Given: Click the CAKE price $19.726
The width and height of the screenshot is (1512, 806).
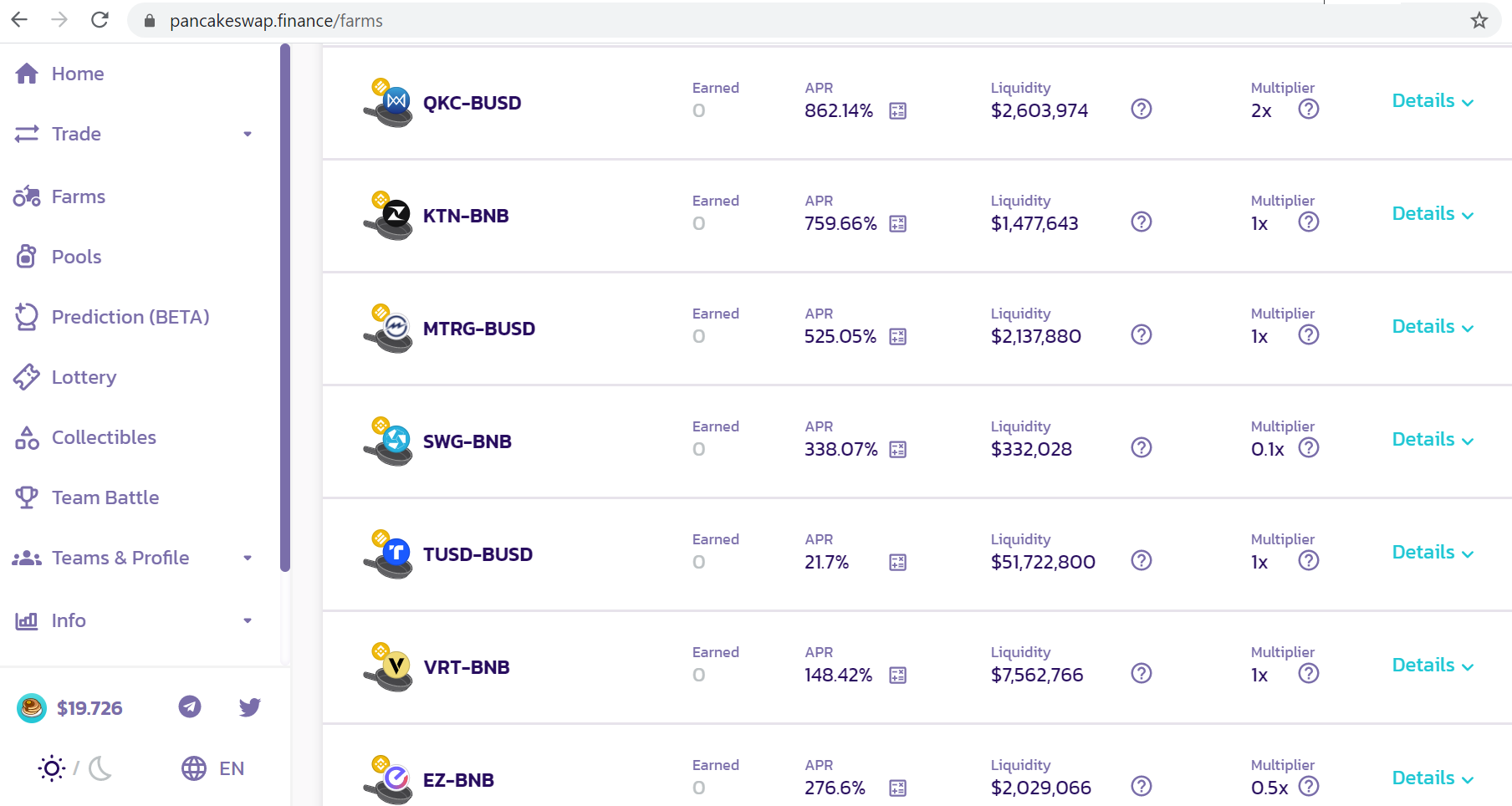Looking at the screenshot, I should 89,708.
